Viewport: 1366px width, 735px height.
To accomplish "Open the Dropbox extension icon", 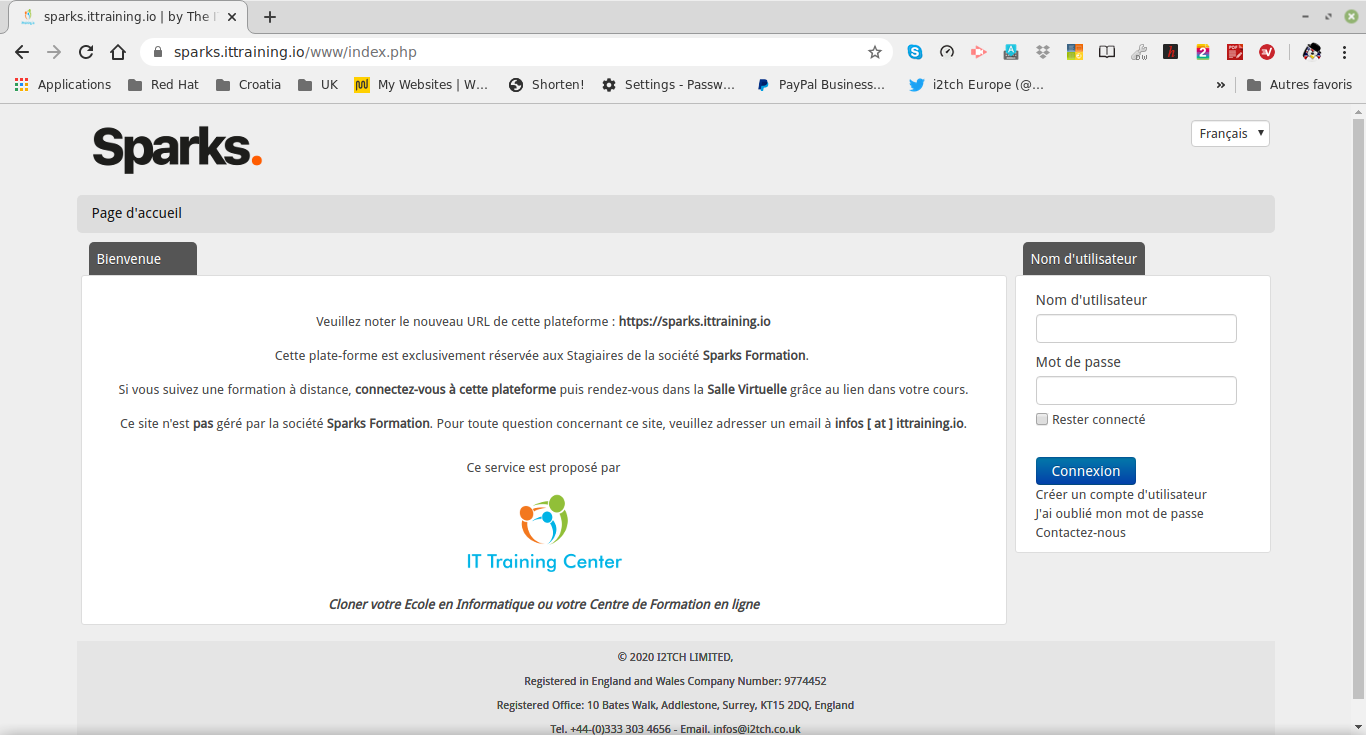I will (x=1043, y=52).
